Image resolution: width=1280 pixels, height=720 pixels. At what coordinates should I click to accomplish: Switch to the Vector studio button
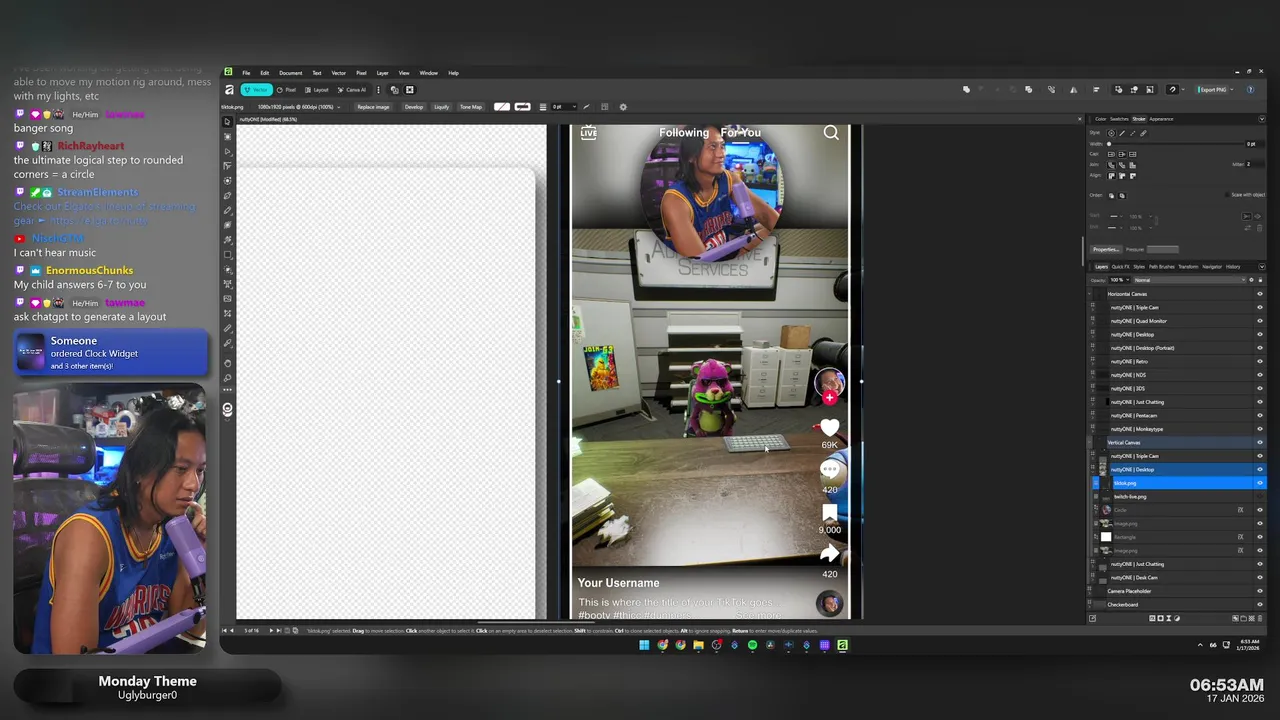[257, 90]
